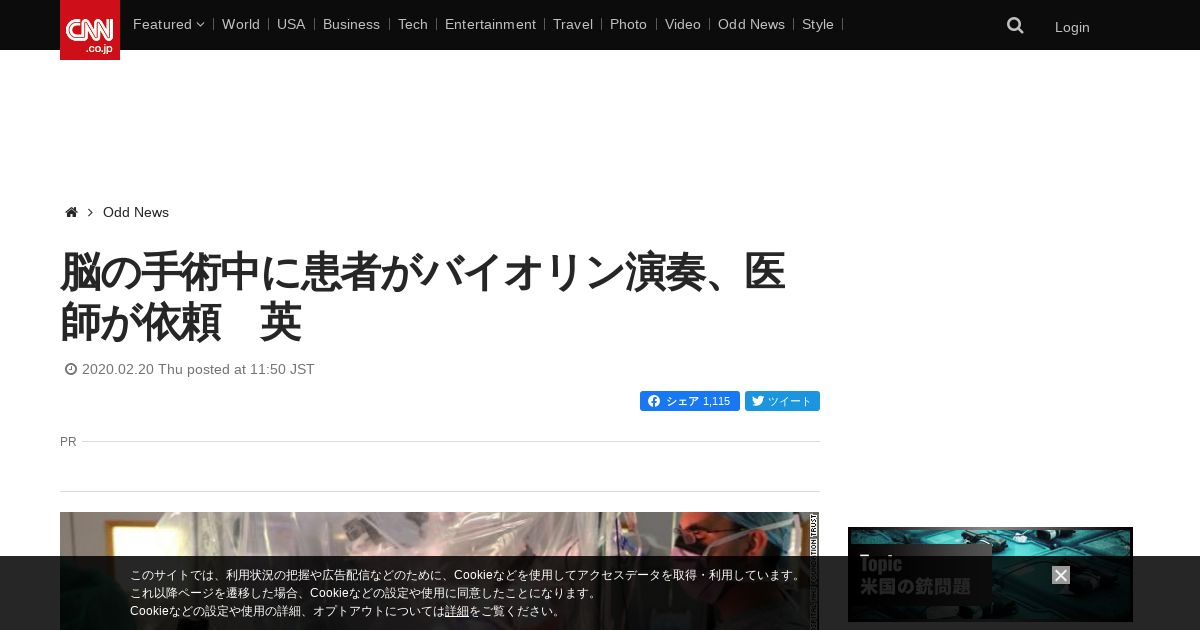Click the home icon in breadcrumb
Screen dimensions: 1200x630
pos(71,212)
